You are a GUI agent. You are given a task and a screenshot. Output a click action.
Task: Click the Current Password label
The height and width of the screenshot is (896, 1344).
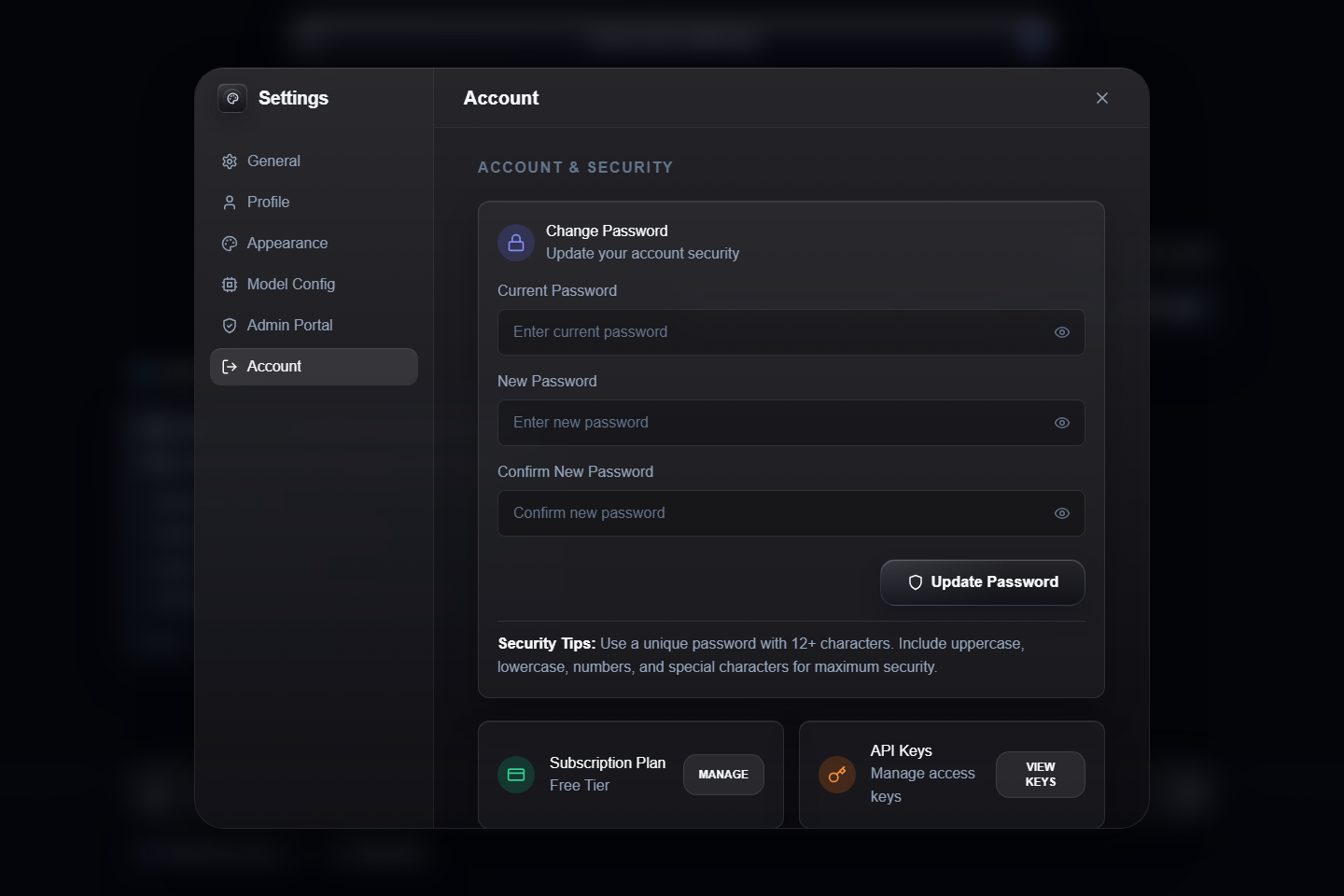pyautogui.click(x=557, y=290)
